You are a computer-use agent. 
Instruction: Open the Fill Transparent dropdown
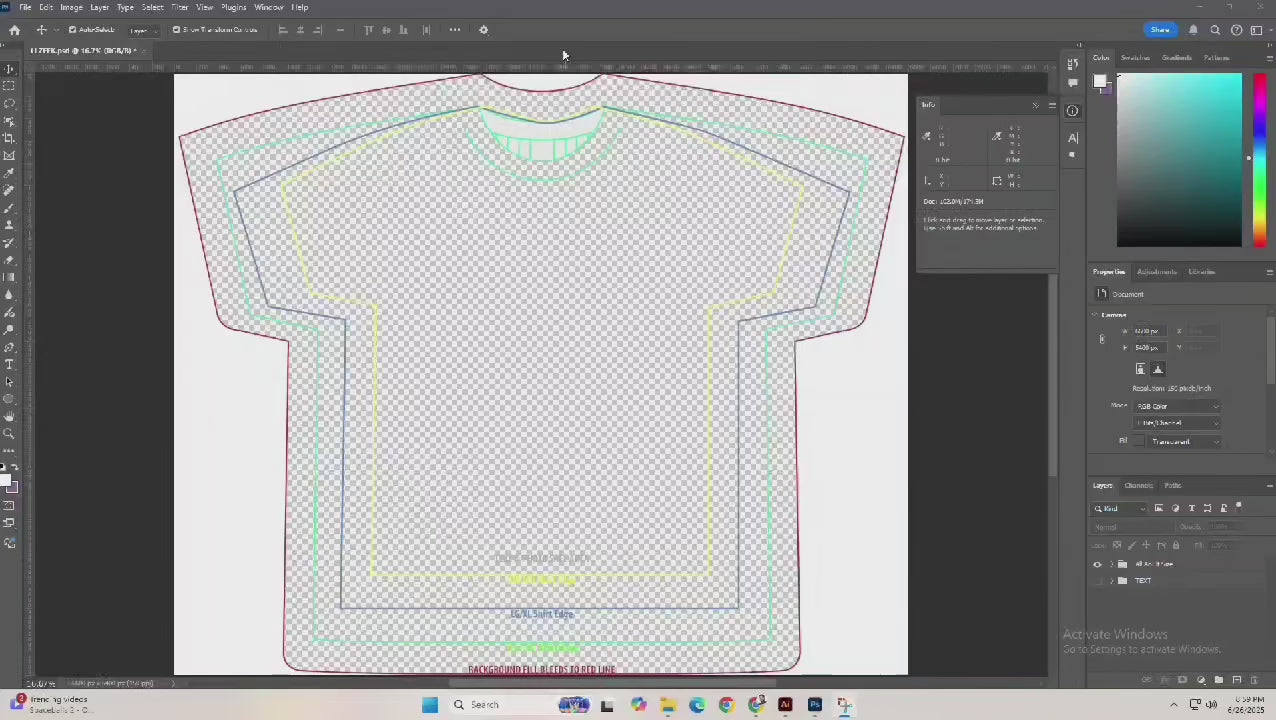click(x=1184, y=441)
